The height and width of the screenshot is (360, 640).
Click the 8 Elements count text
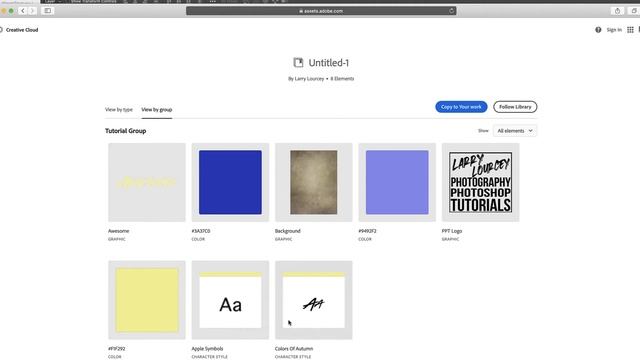pos(342,78)
